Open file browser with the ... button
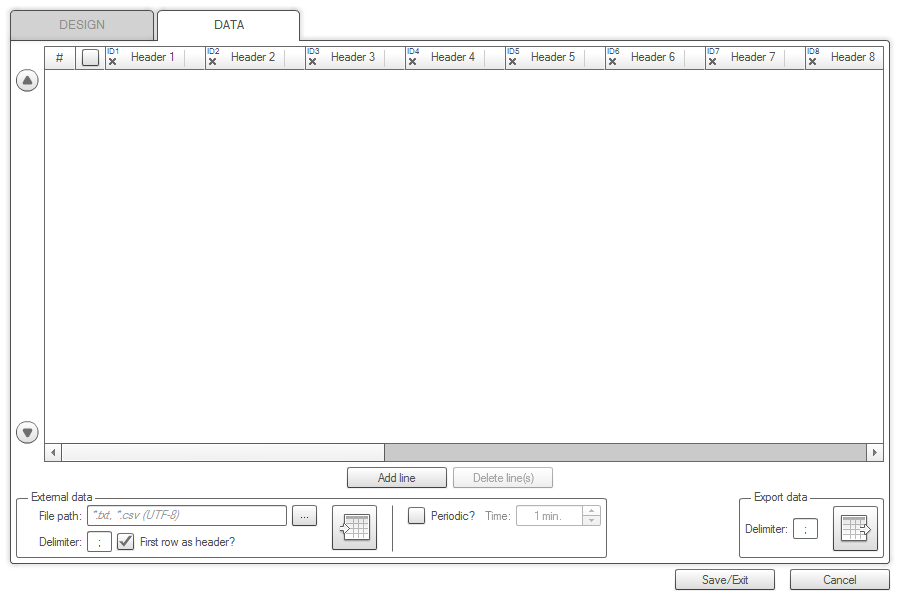Screen dimensions: 900x600 tap(305, 516)
